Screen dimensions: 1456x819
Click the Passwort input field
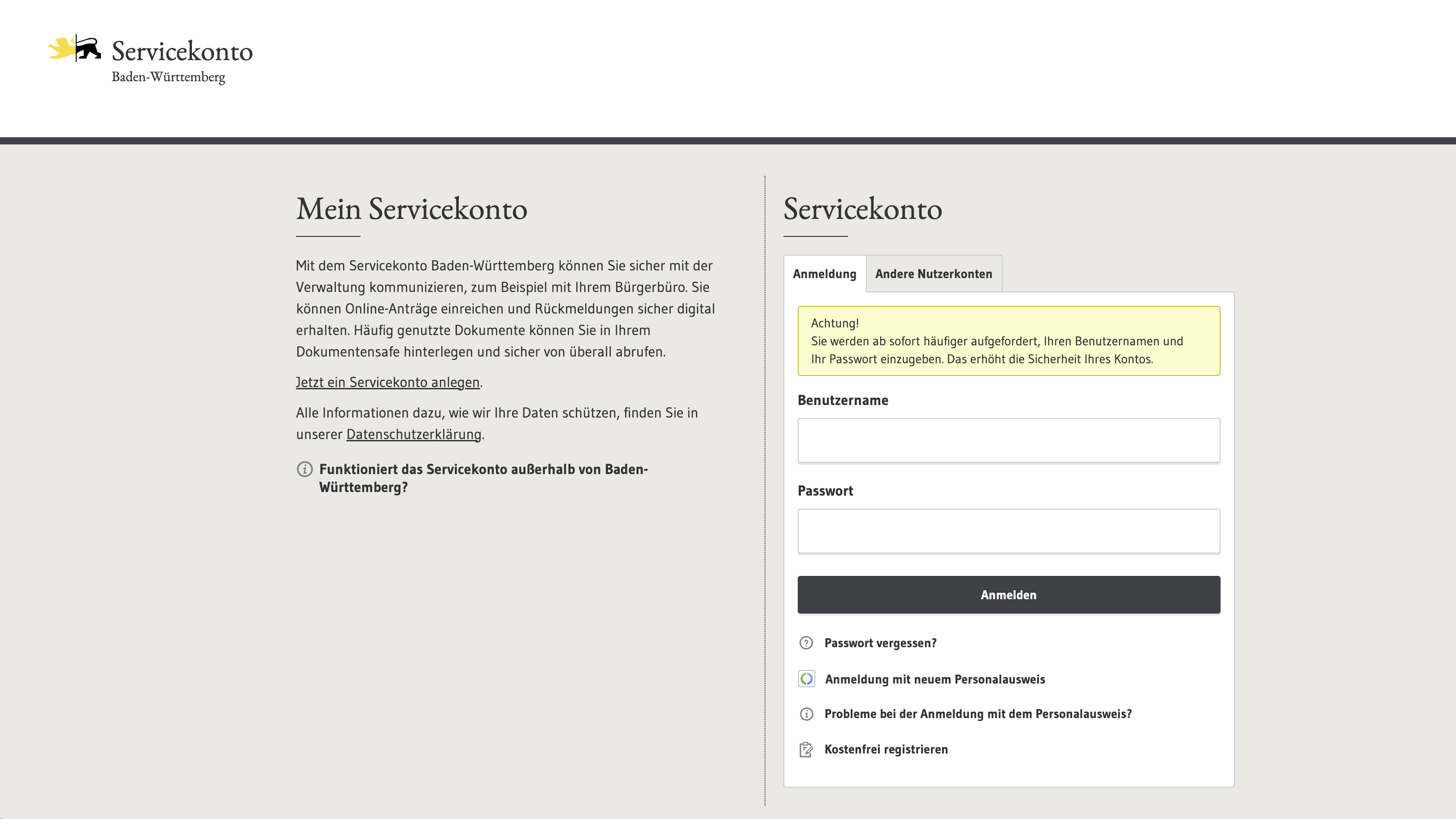click(x=1008, y=530)
